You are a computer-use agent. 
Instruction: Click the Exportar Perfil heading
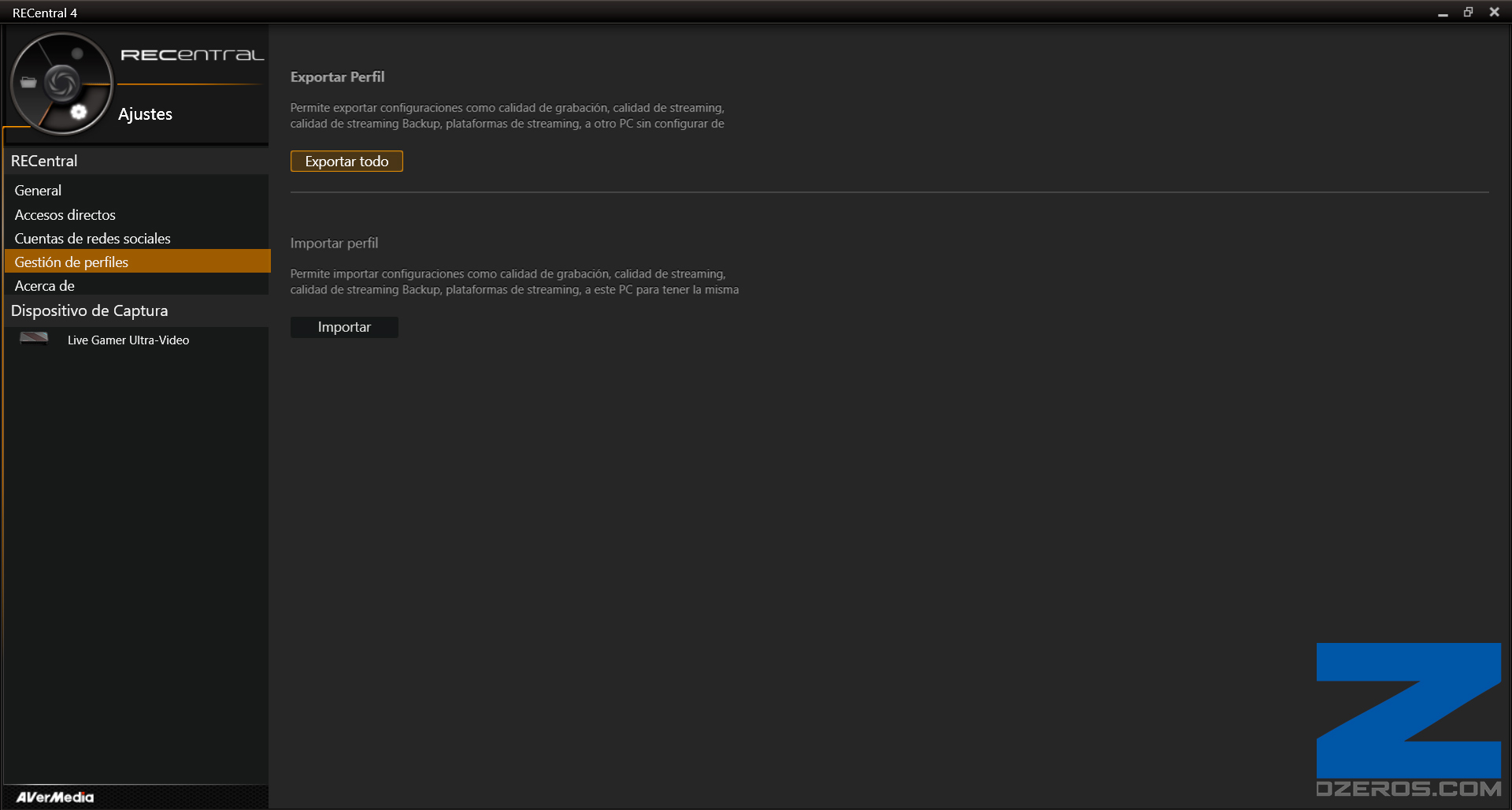click(337, 76)
